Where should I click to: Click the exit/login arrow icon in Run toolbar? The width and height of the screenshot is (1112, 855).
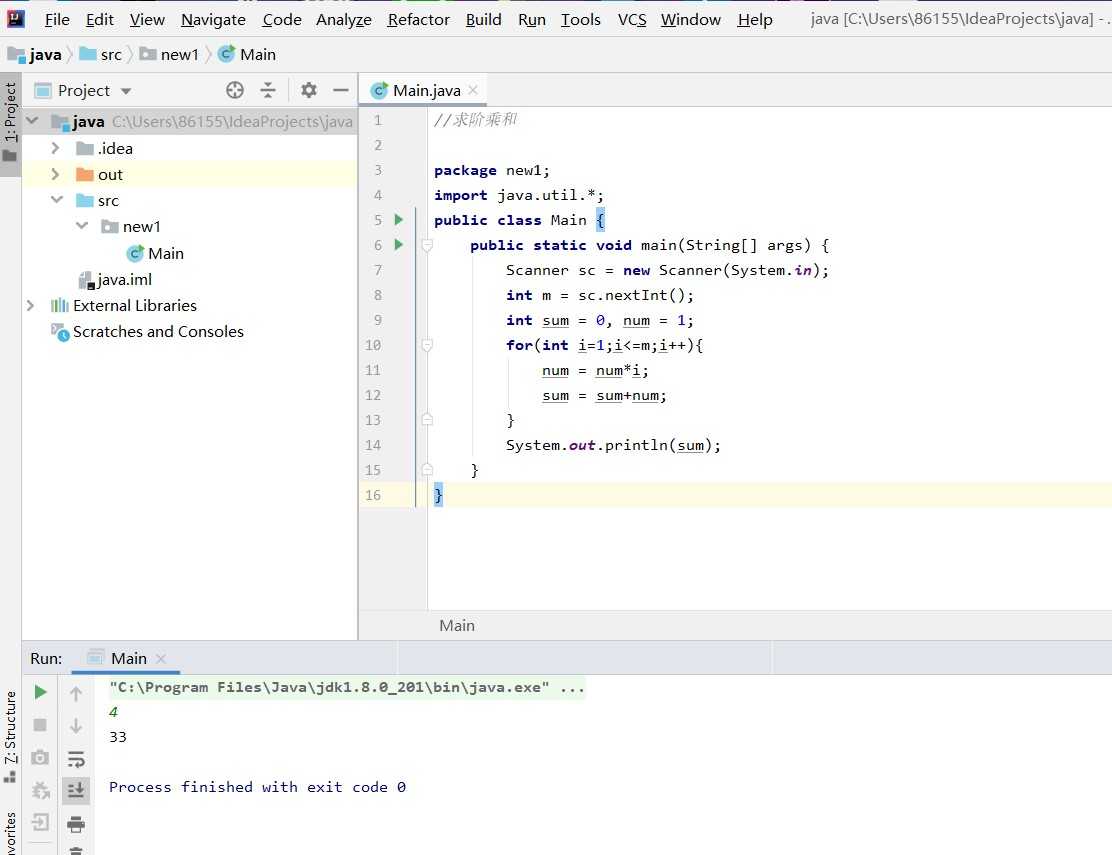(40, 822)
